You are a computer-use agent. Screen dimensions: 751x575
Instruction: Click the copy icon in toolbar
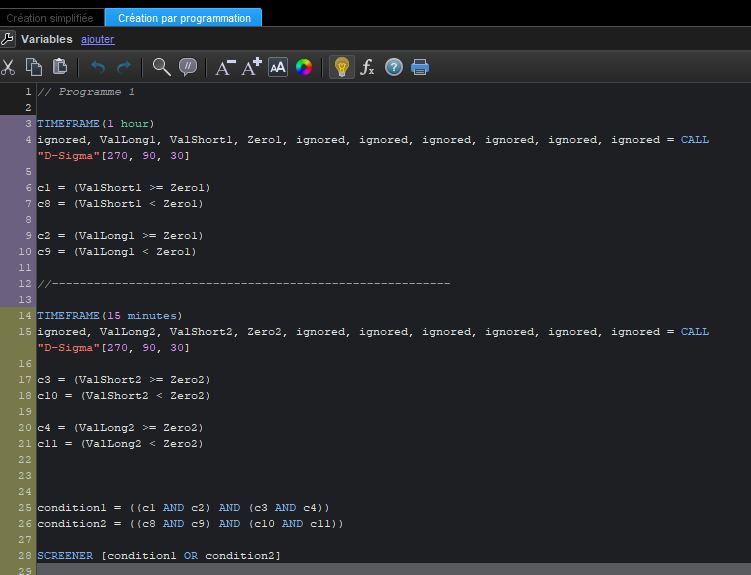click(34, 67)
